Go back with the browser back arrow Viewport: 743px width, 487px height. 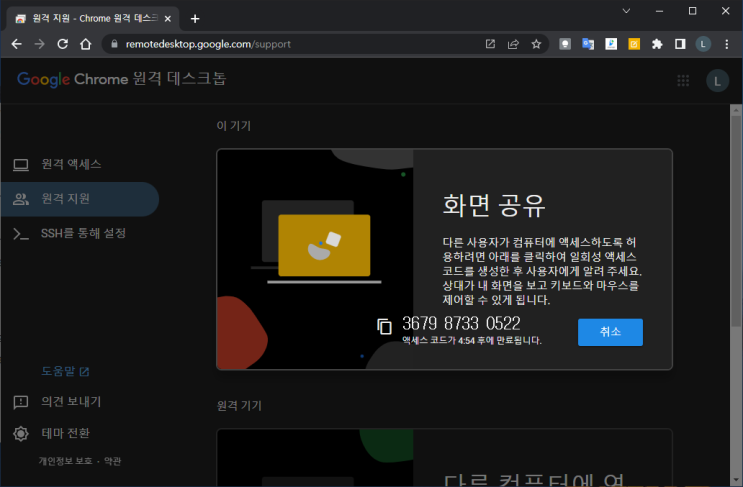(x=17, y=44)
